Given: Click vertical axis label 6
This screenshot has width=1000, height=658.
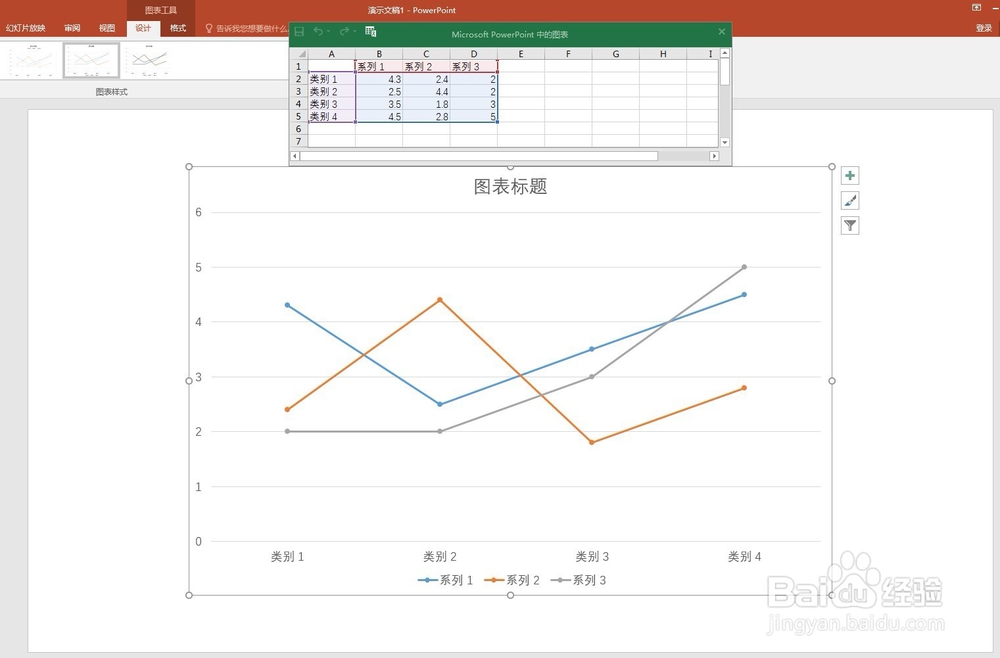Looking at the screenshot, I should [198, 212].
